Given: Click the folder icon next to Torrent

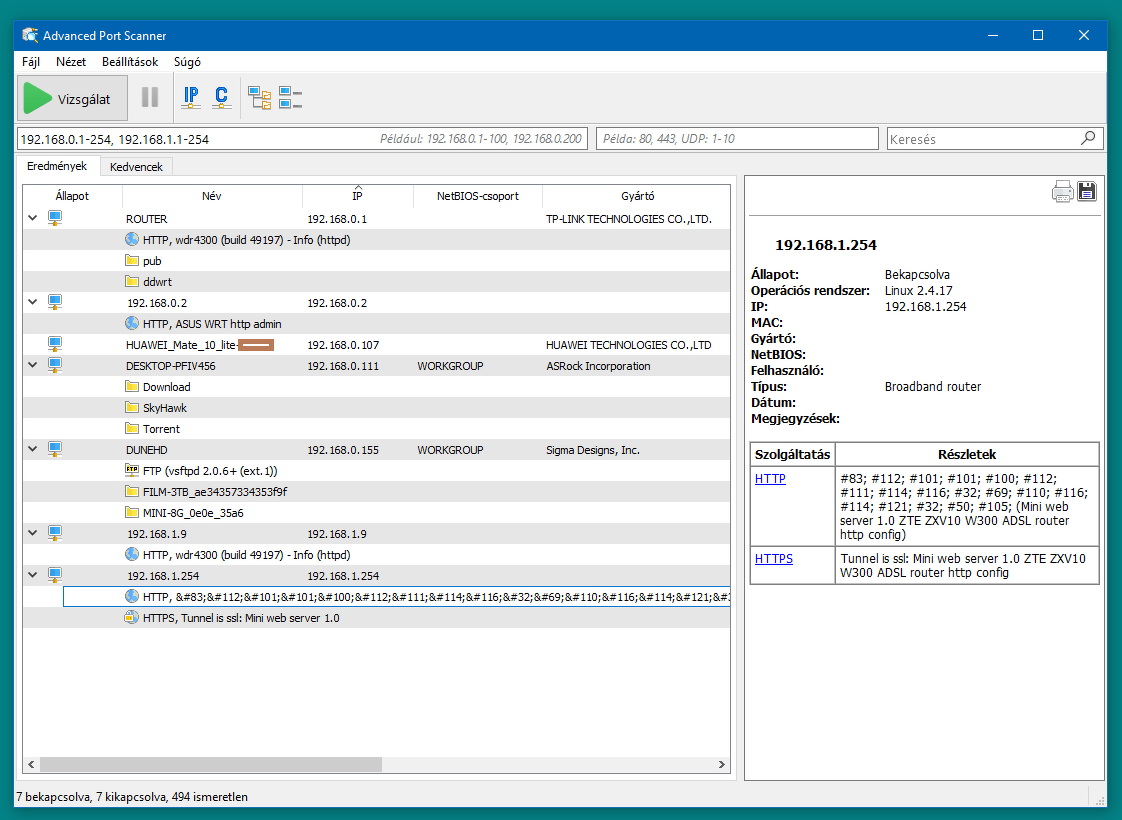Looking at the screenshot, I should point(132,428).
